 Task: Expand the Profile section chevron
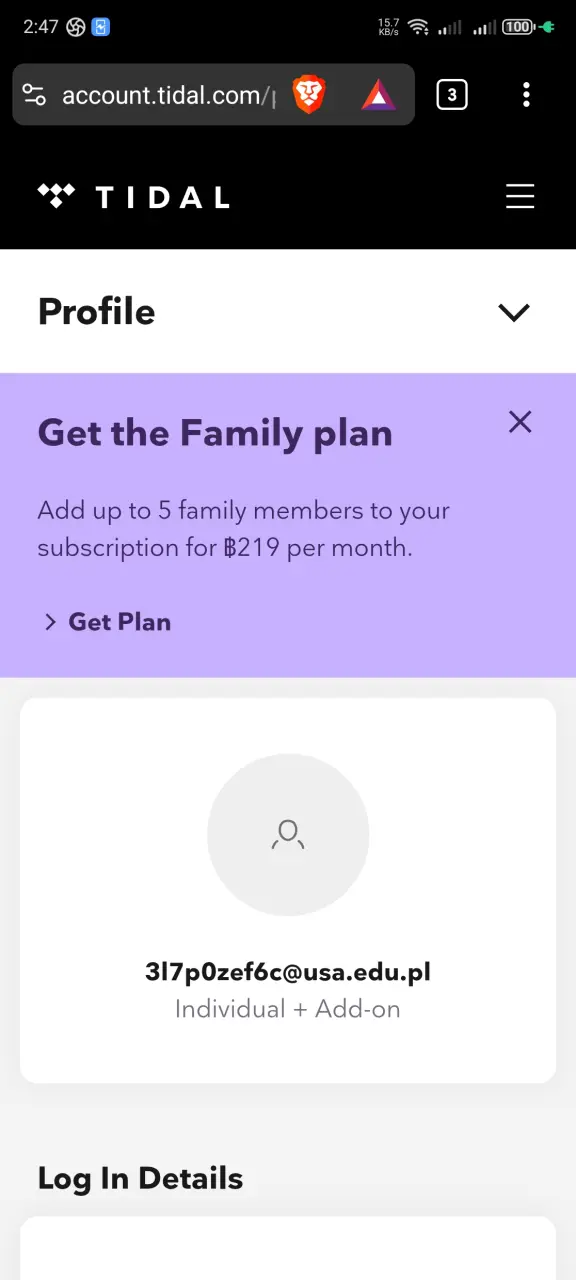point(514,313)
